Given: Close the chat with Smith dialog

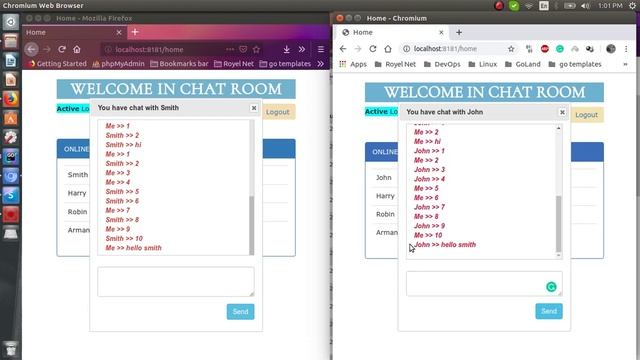Looking at the screenshot, I should (254, 108).
